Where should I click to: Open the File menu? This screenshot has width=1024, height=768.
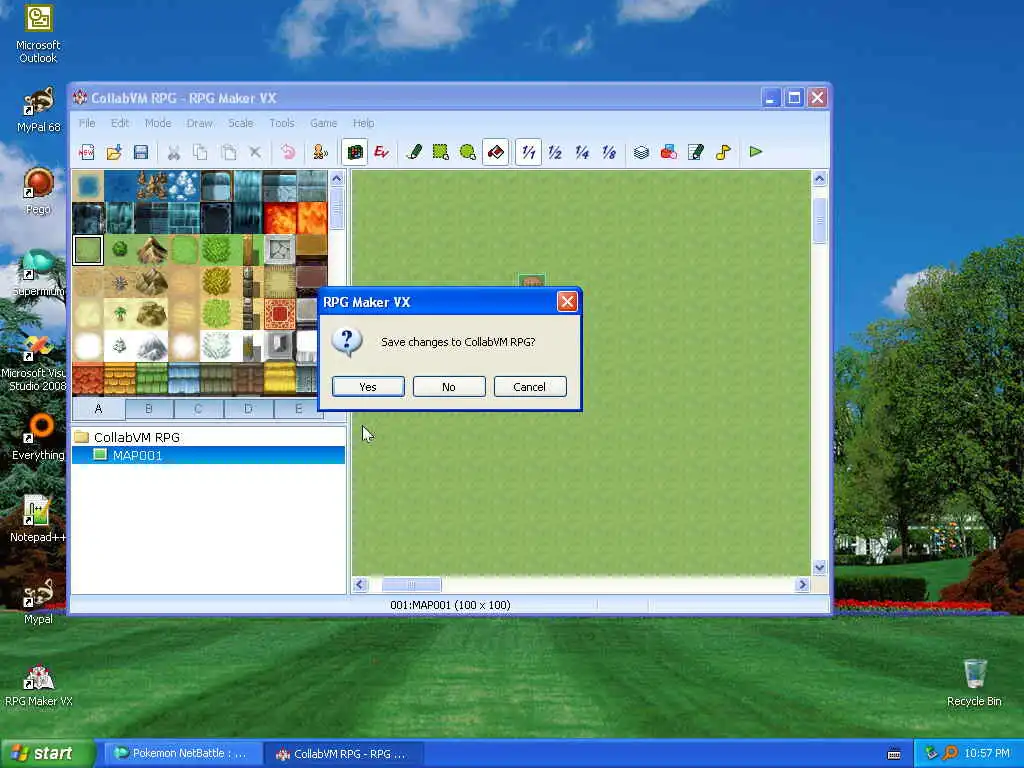coord(87,123)
